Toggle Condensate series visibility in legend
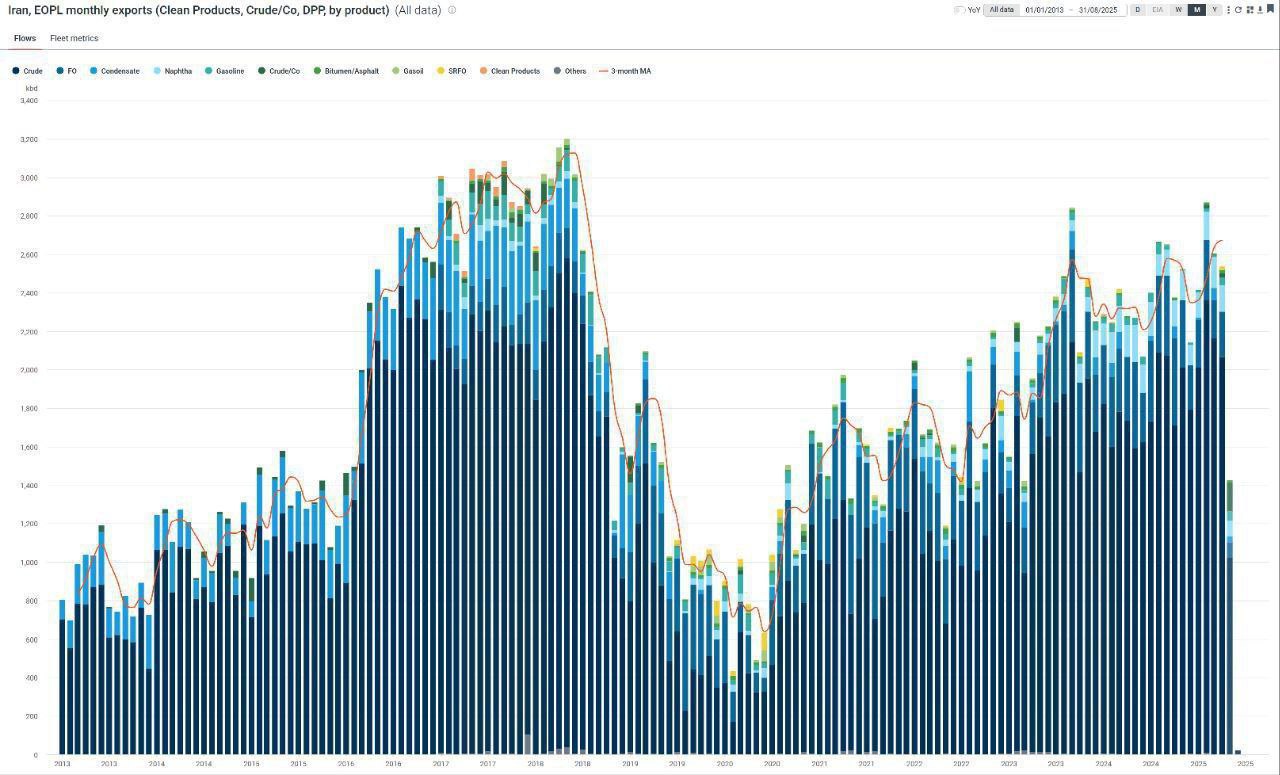1280x775 pixels. tap(114, 71)
